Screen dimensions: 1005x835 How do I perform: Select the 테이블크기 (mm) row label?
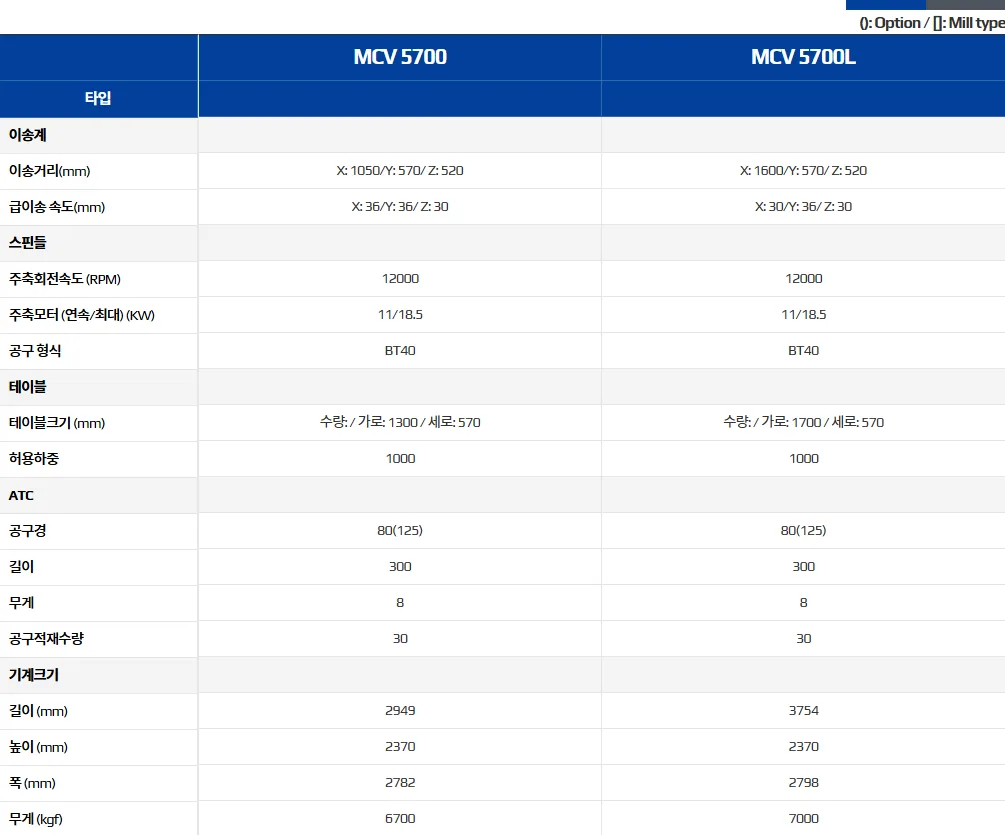coord(56,423)
